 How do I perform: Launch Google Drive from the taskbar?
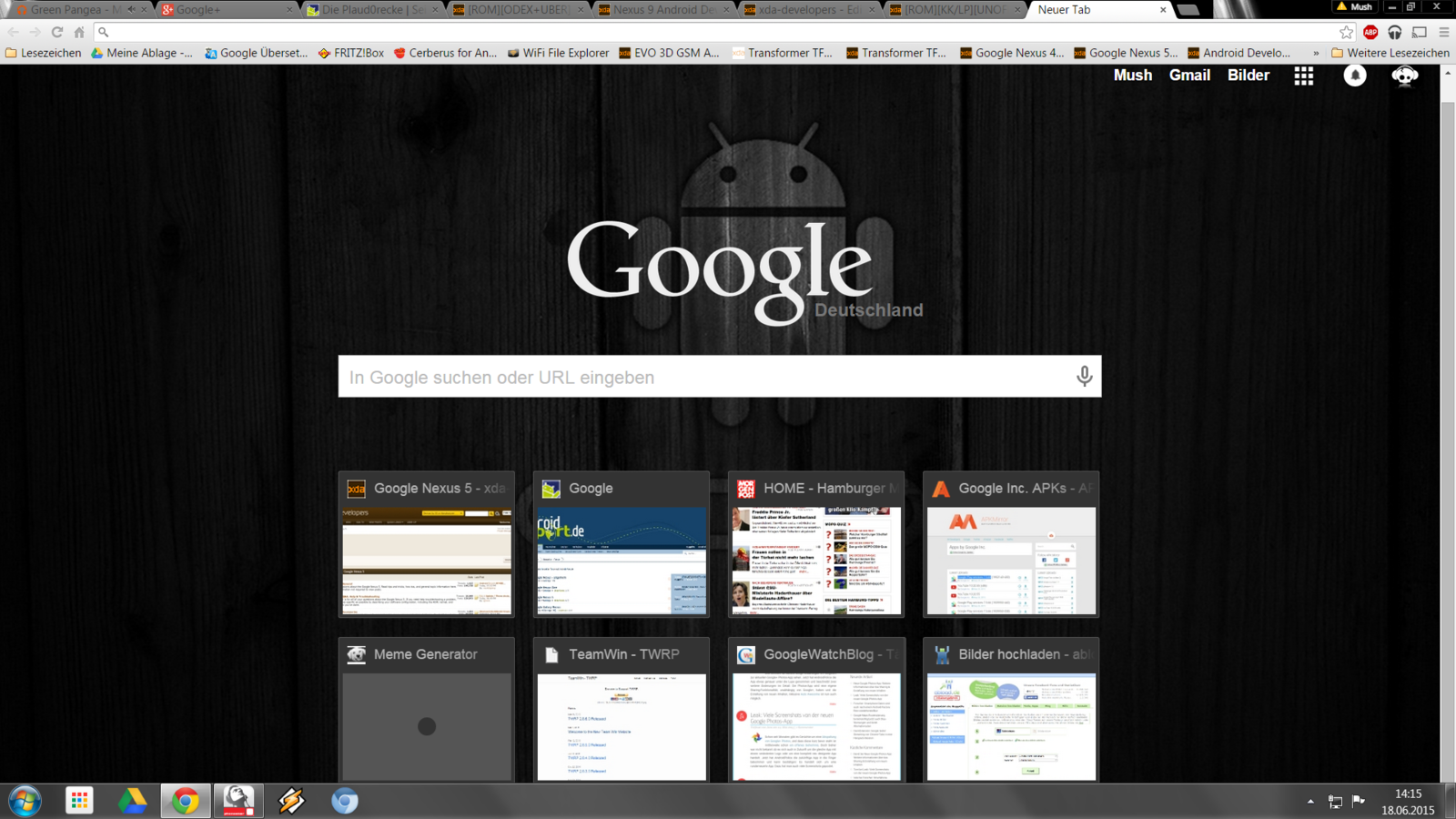[132, 801]
